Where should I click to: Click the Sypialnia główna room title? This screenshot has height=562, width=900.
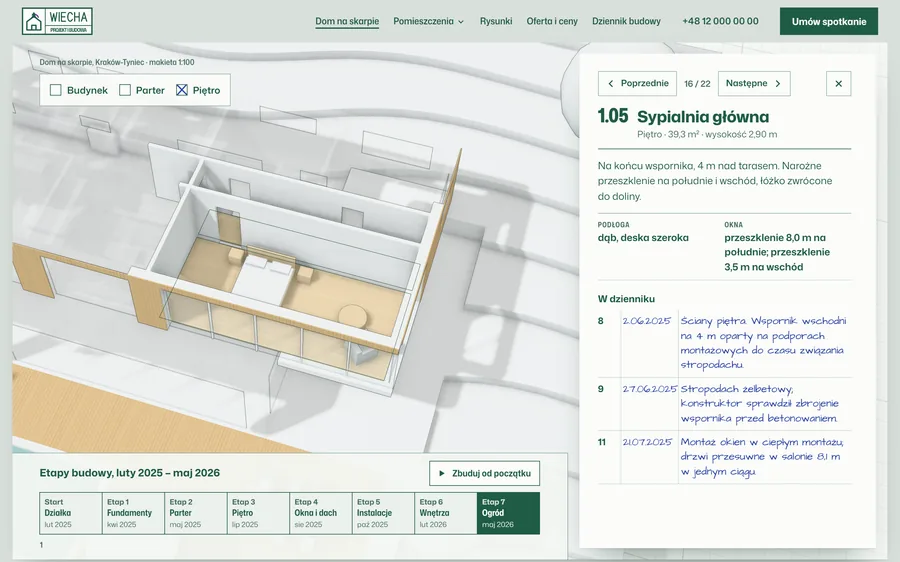(x=703, y=117)
